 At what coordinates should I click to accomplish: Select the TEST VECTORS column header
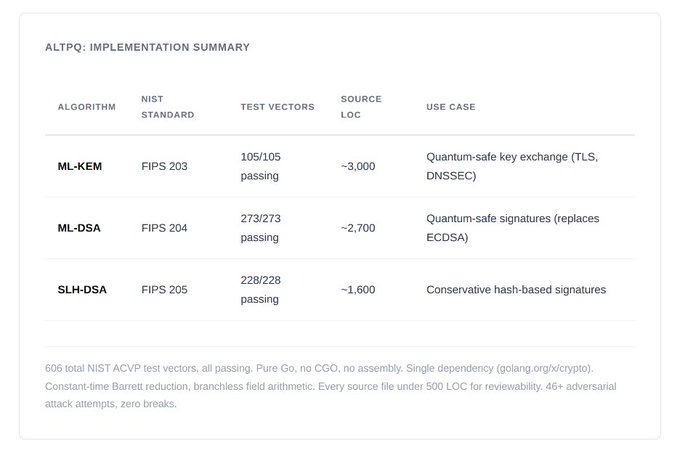coord(277,107)
